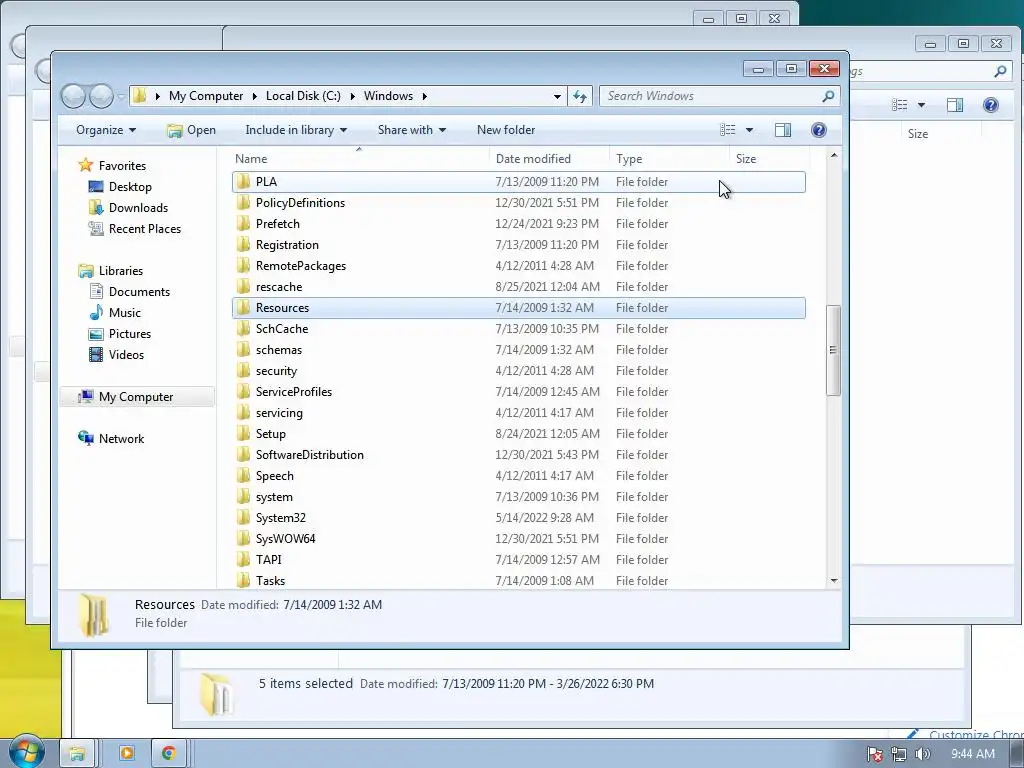The height and width of the screenshot is (768, 1024).
Task: Sort by the Size column header
Action: [769, 159]
